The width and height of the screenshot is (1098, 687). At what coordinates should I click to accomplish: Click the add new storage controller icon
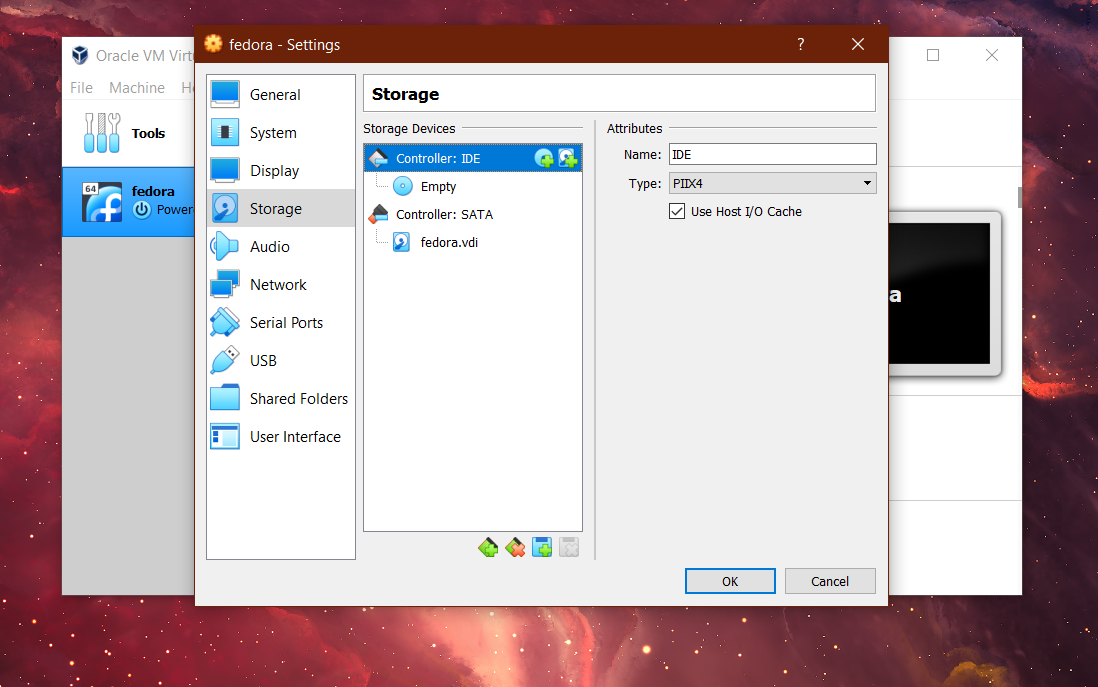pyautogui.click(x=488, y=548)
